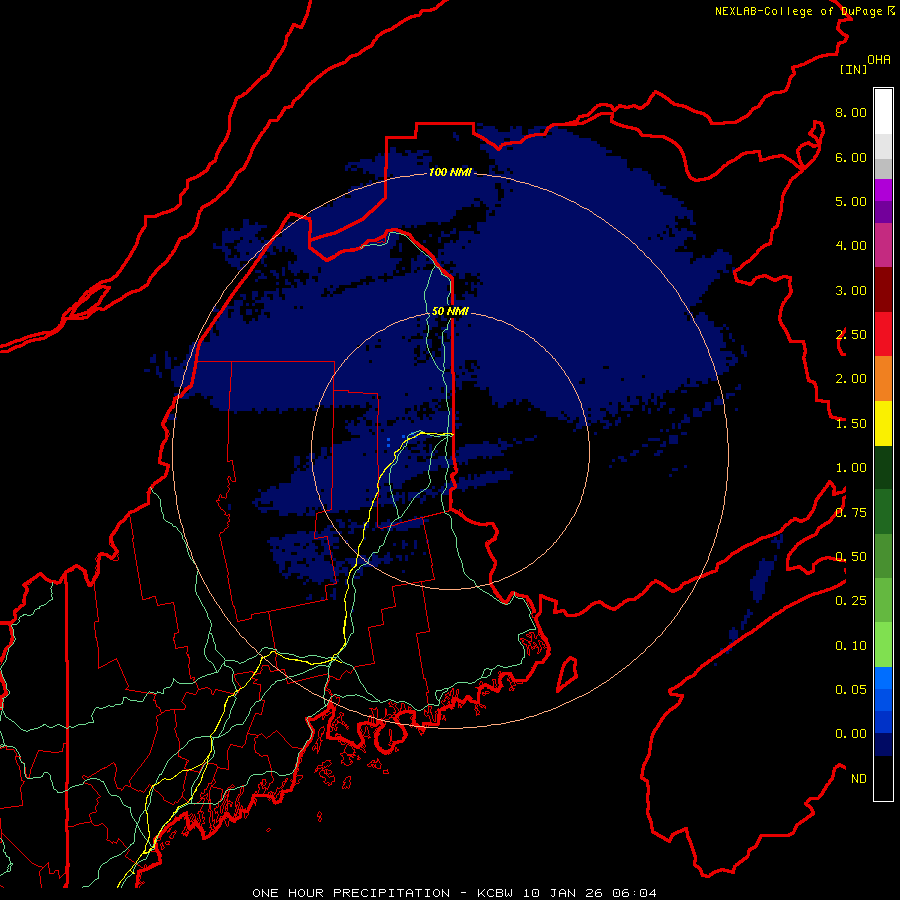Viewport: 900px width, 900px height.
Task: Click the OHA product label
Action: pos(879,60)
